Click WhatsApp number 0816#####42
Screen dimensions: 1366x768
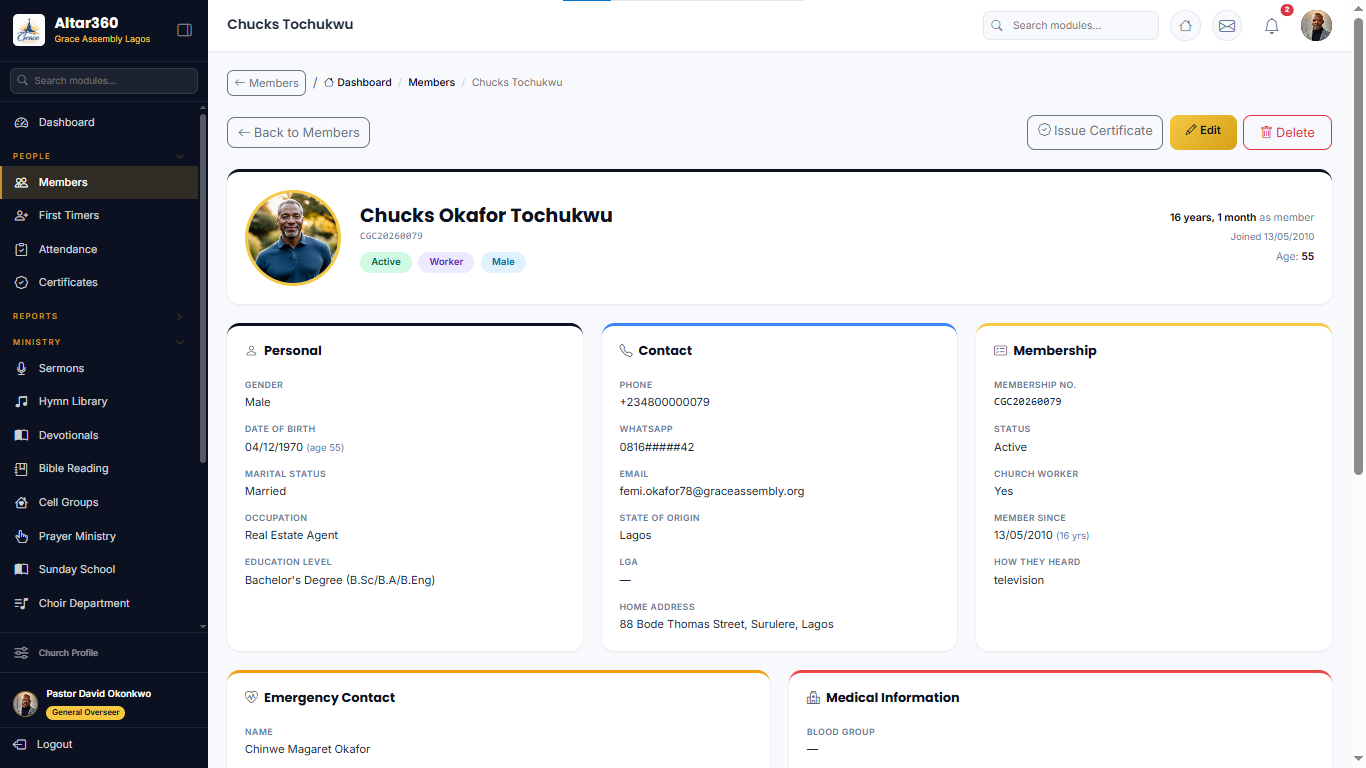(657, 447)
